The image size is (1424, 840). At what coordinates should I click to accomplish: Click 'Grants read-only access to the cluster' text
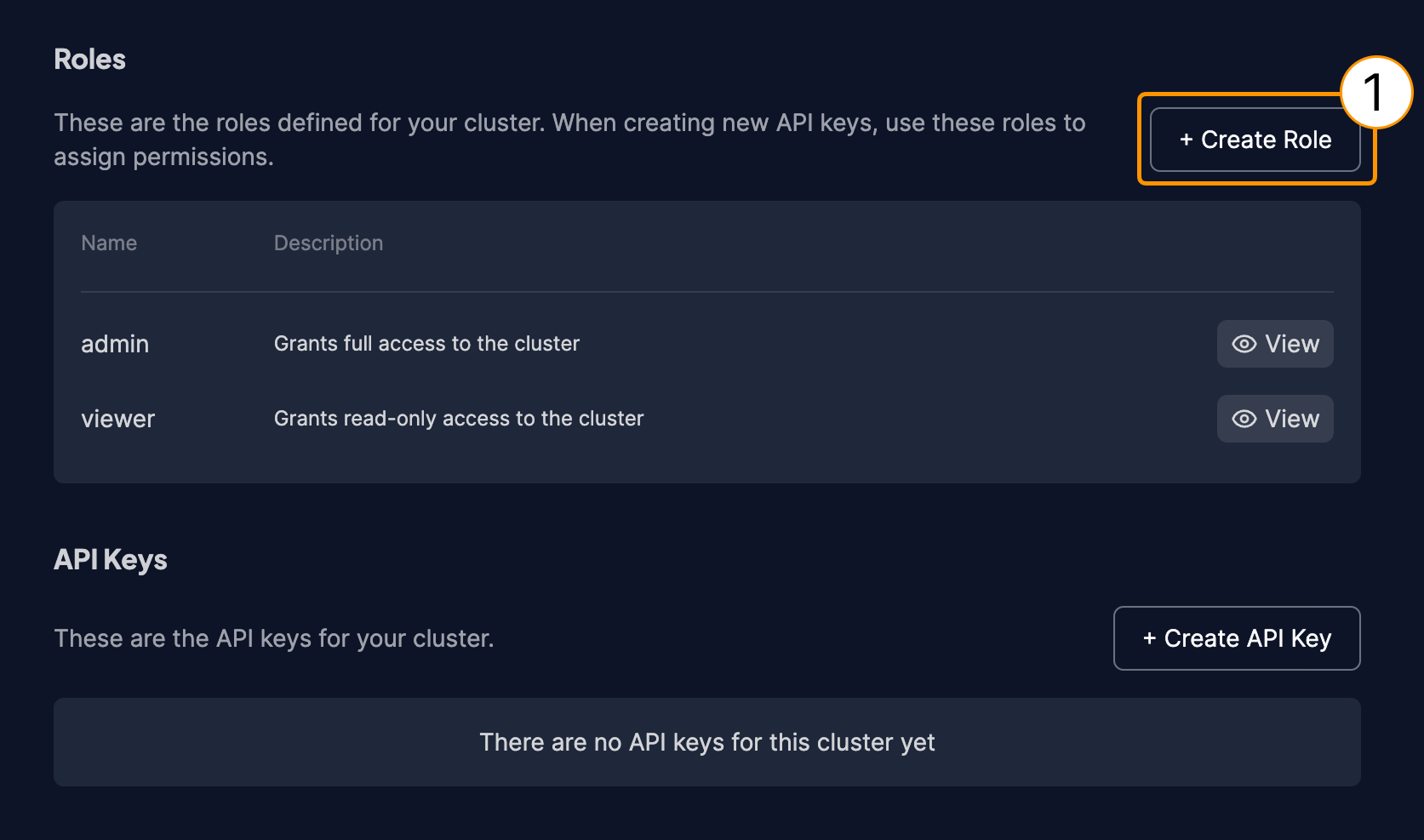(x=459, y=419)
